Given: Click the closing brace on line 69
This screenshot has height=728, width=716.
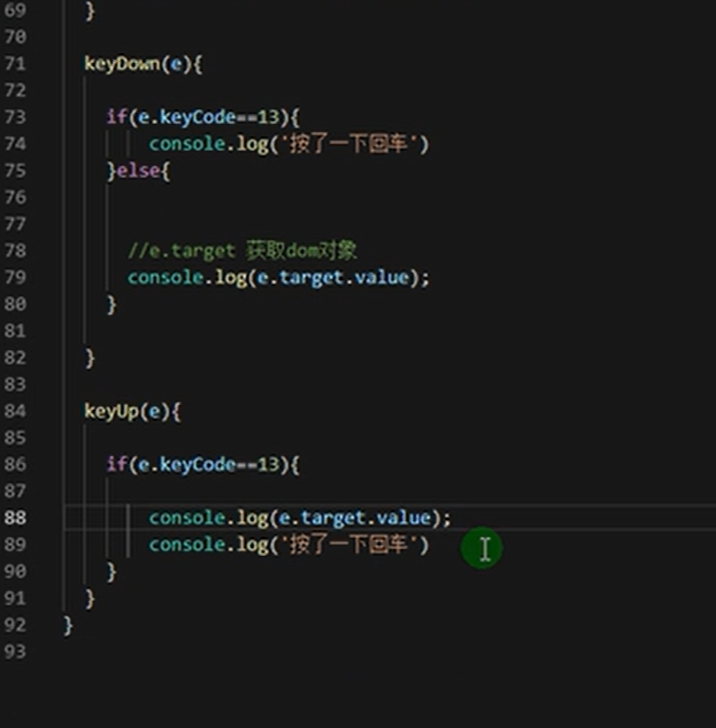Looking at the screenshot, I should coord(90,11).
